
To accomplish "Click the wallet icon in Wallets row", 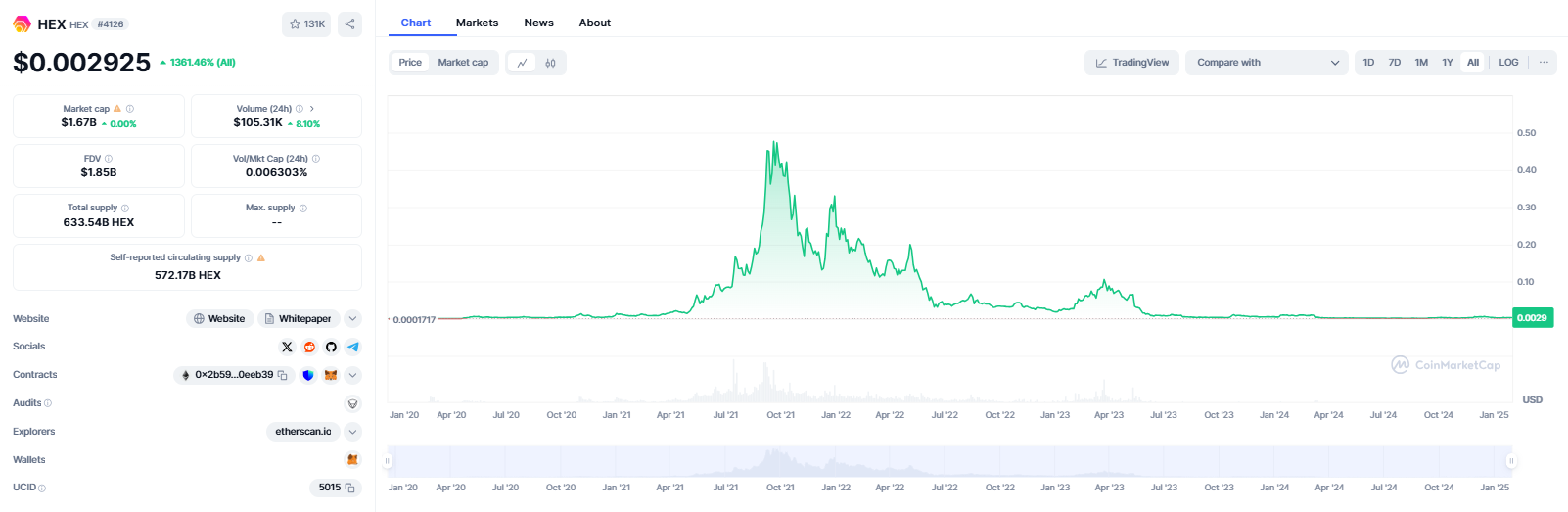I will pos(352,459).
